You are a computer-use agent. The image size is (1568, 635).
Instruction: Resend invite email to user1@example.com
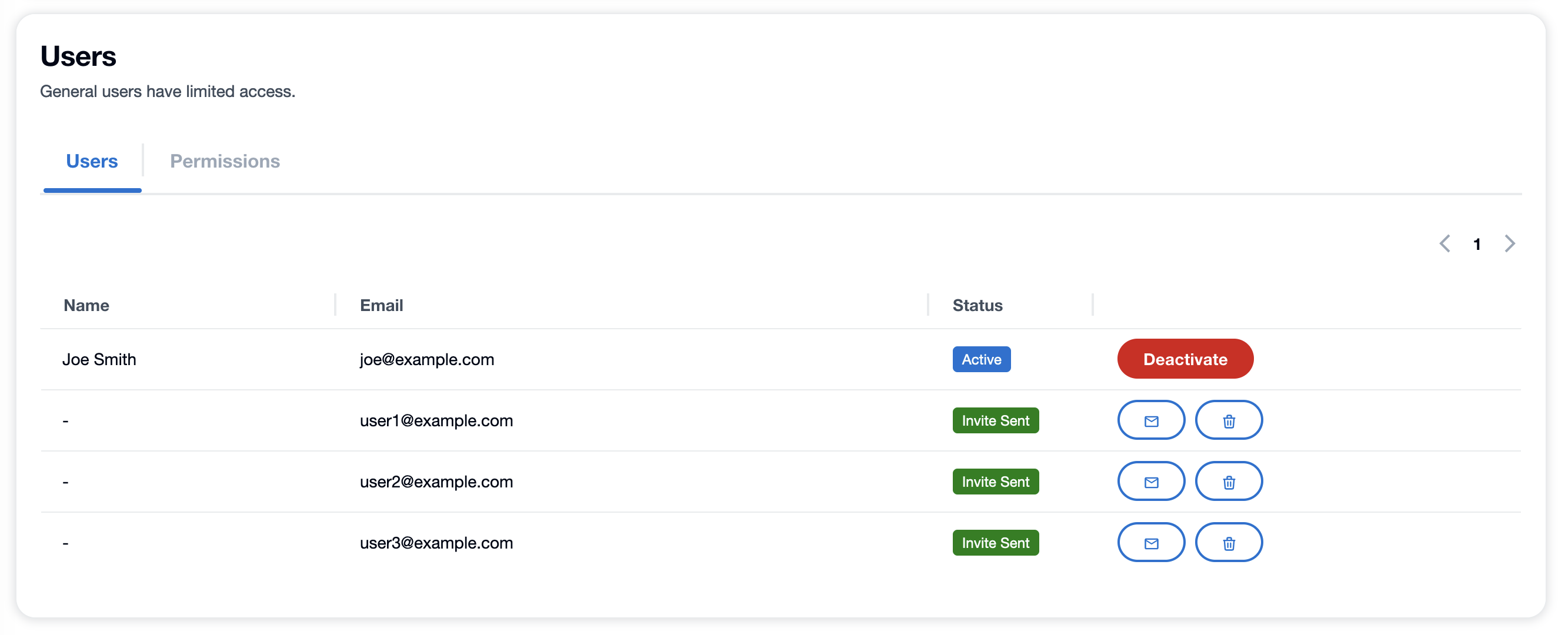coord(1151,420)
